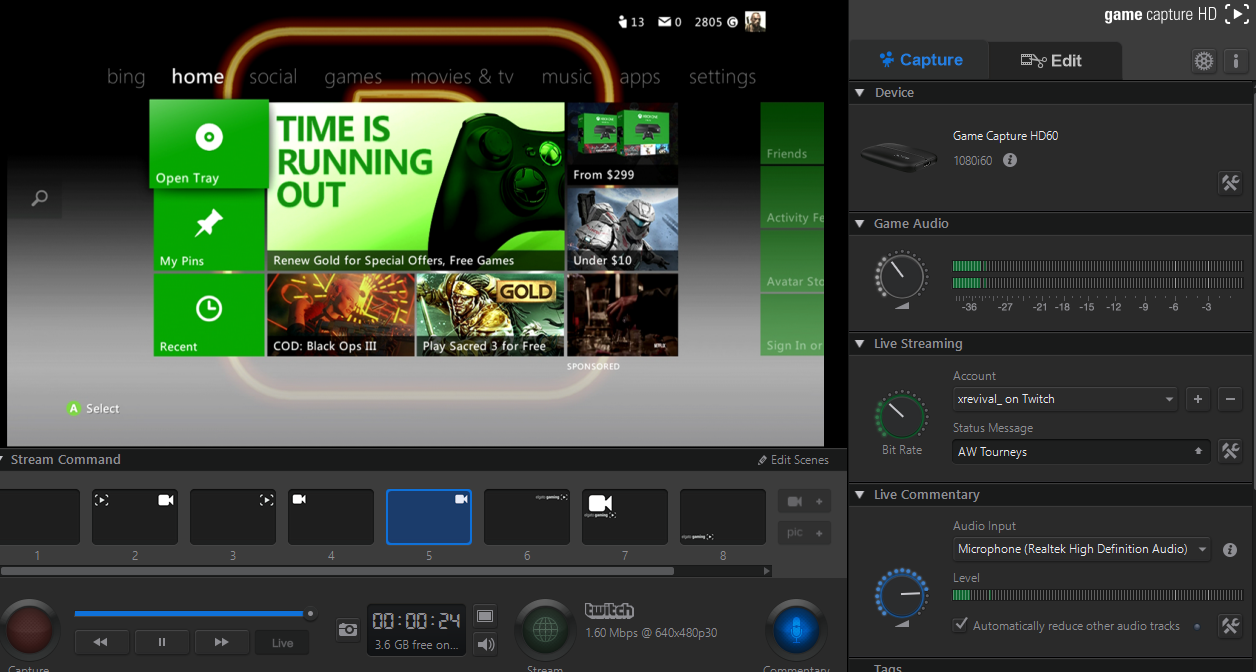Viewport: 1256px width, 672px height.
Task: Select 'bing' in Xbox preview menu
Action: tap(126, 77)
